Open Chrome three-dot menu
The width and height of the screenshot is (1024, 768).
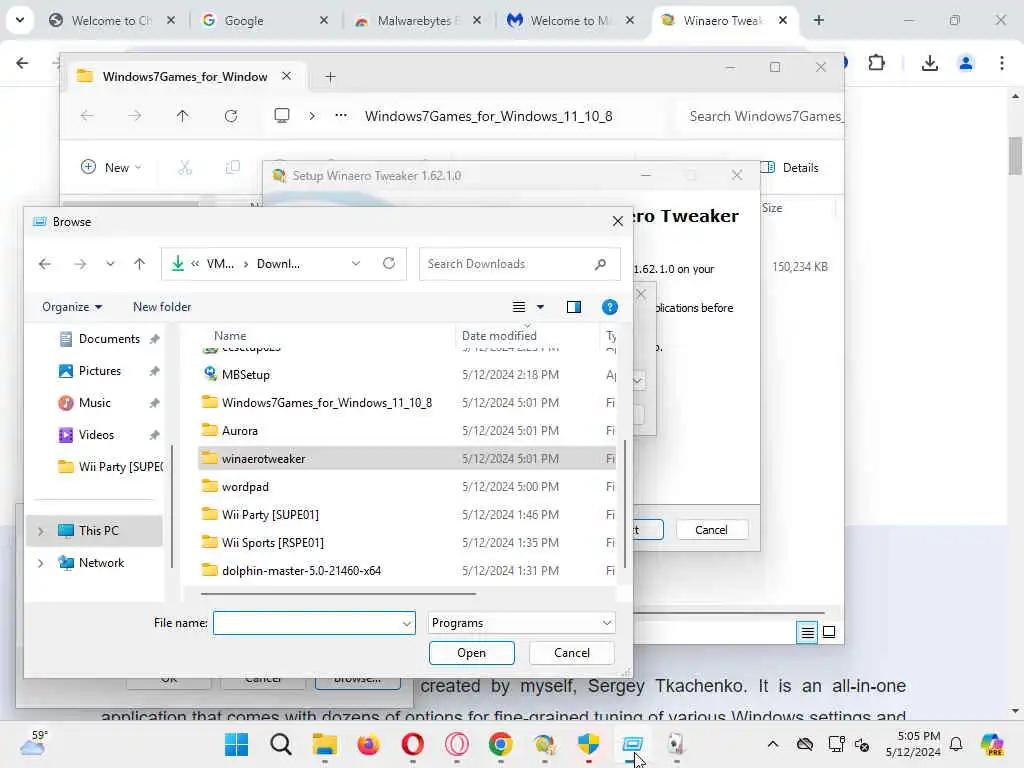click(x=1002, y=63)
